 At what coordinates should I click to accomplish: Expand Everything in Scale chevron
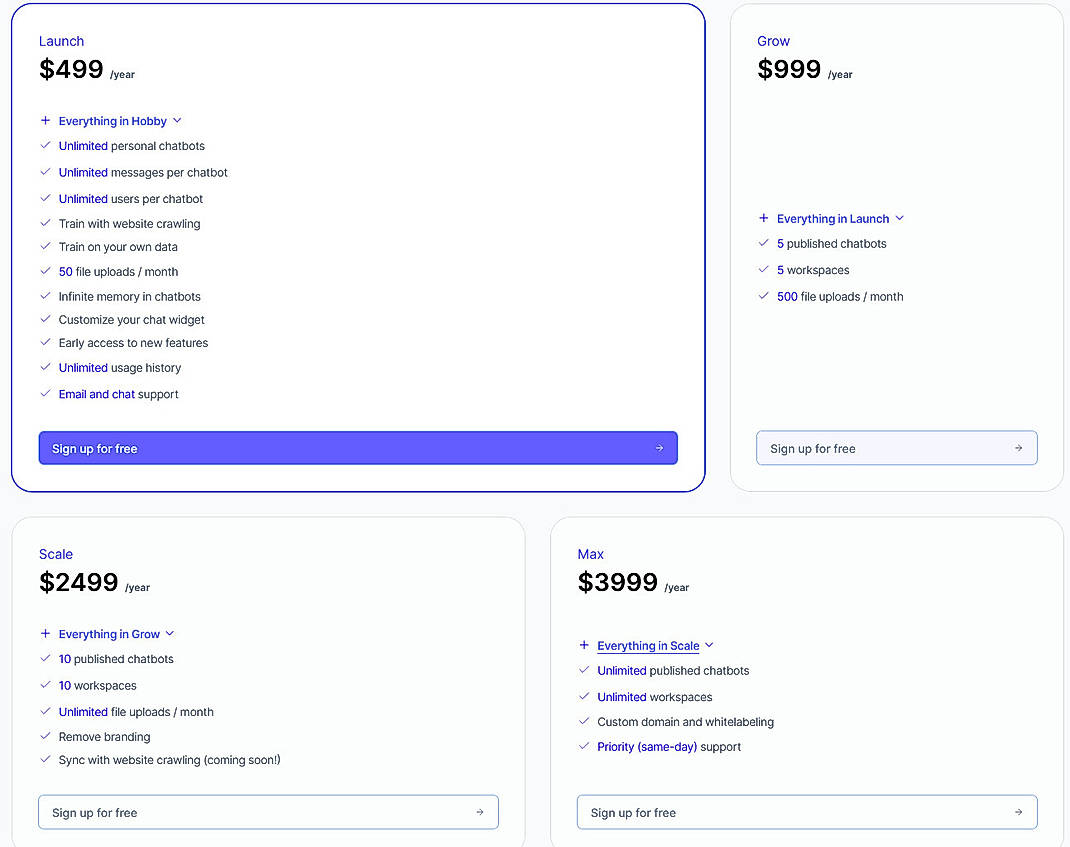pyautogui.click(x=709, y=646)
